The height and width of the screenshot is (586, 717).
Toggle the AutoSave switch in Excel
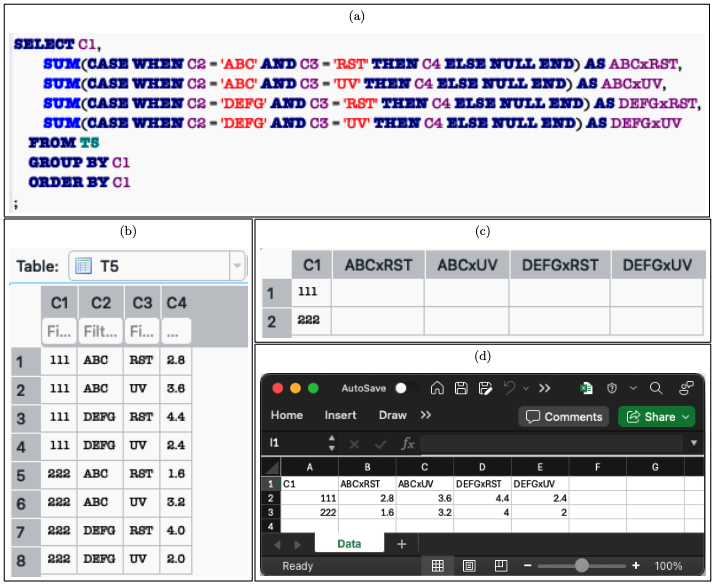tap(406, 389)
